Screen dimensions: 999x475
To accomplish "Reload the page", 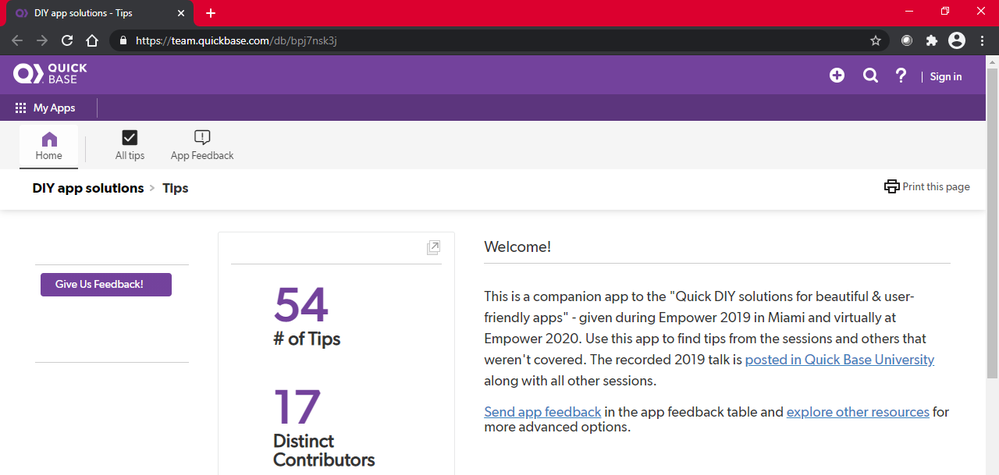I will click(67, 41).
